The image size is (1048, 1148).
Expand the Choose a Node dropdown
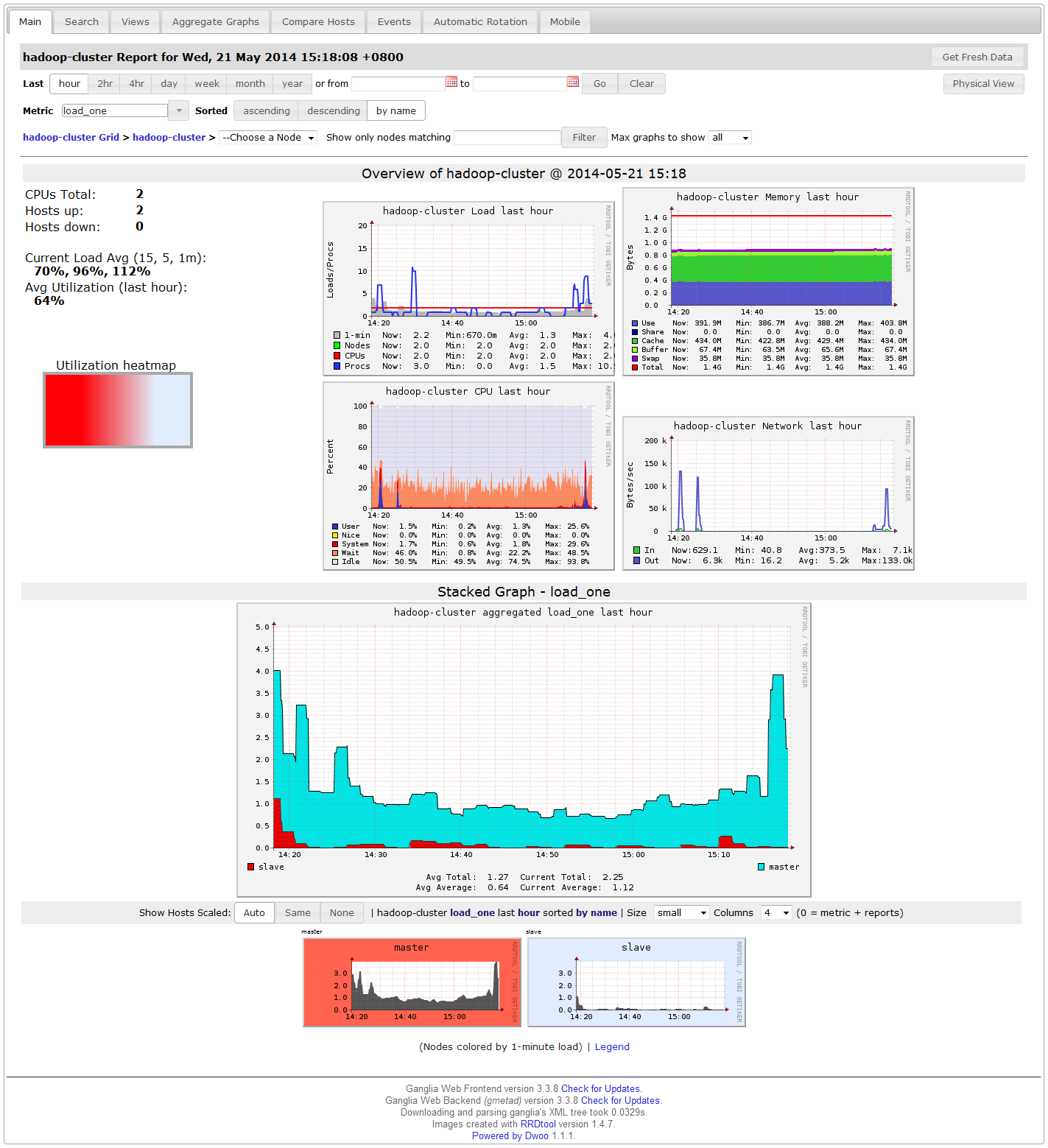point(268,138)
